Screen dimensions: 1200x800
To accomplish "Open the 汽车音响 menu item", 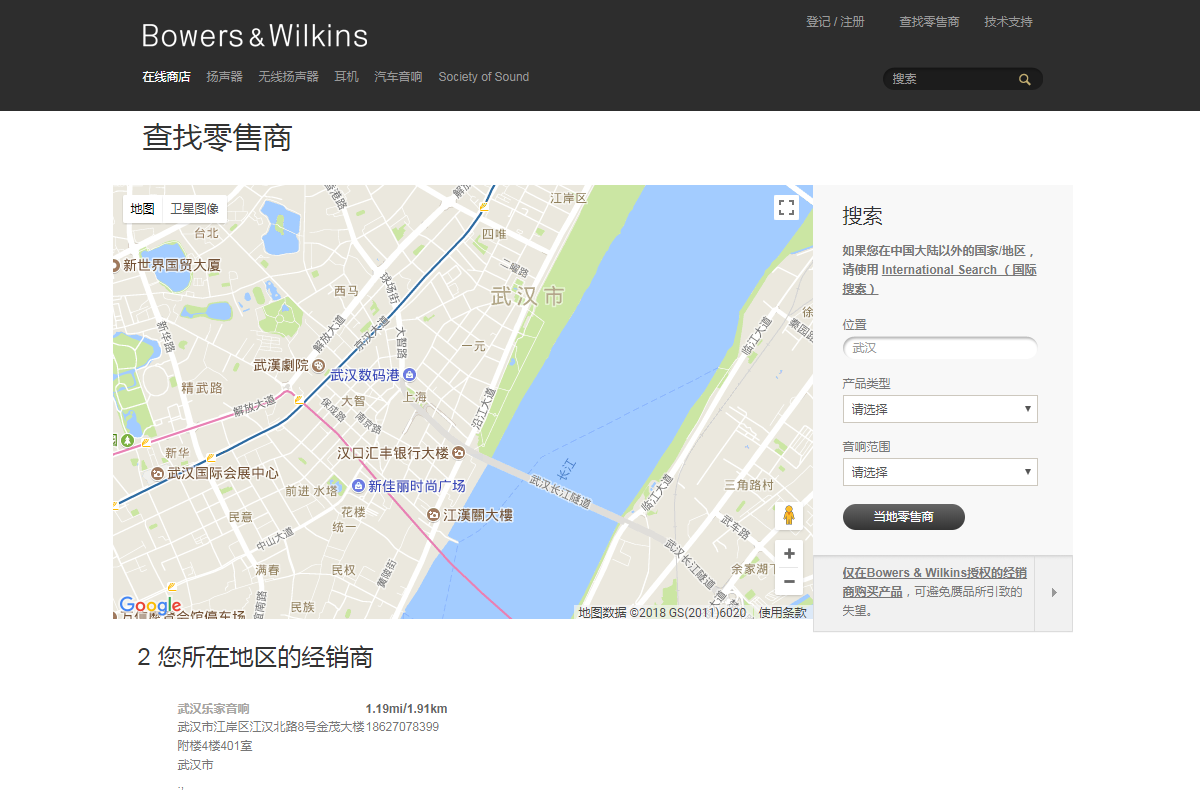I will (x=398, y=77).
